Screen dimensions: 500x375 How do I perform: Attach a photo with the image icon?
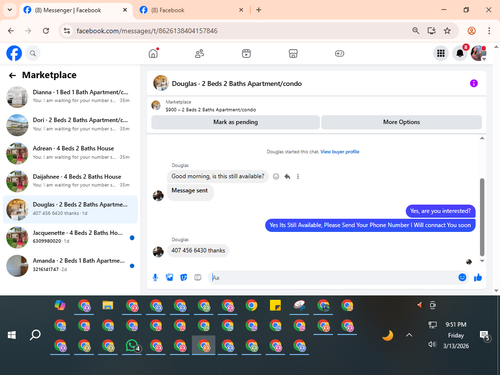(x=169, y=277)
